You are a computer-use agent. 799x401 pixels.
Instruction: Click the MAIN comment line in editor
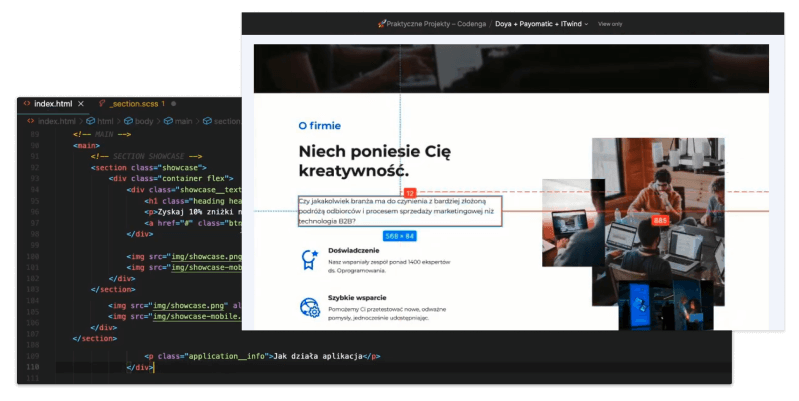click(102, 134)
